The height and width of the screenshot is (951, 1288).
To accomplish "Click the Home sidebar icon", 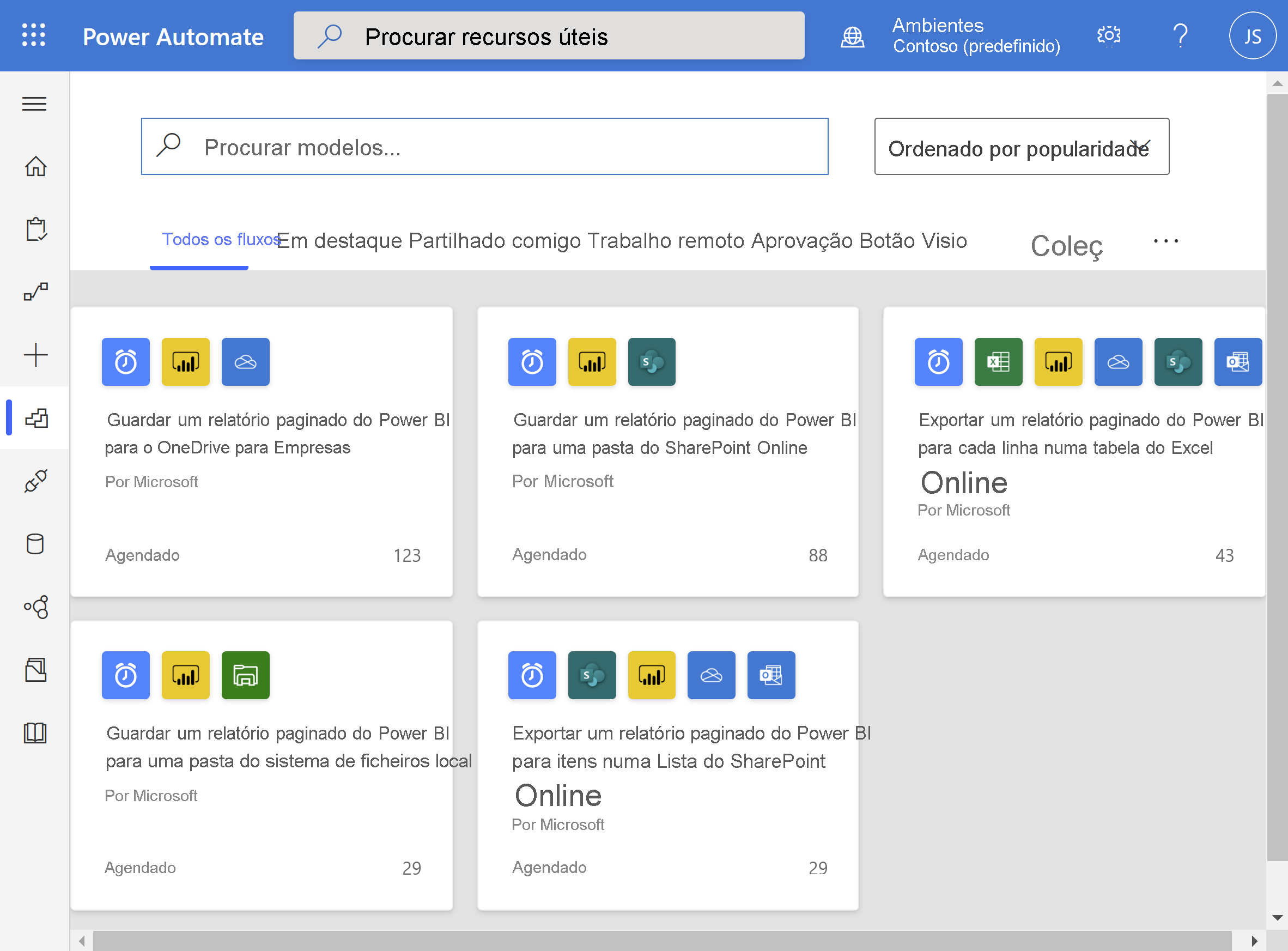I will tap(36, 166).
